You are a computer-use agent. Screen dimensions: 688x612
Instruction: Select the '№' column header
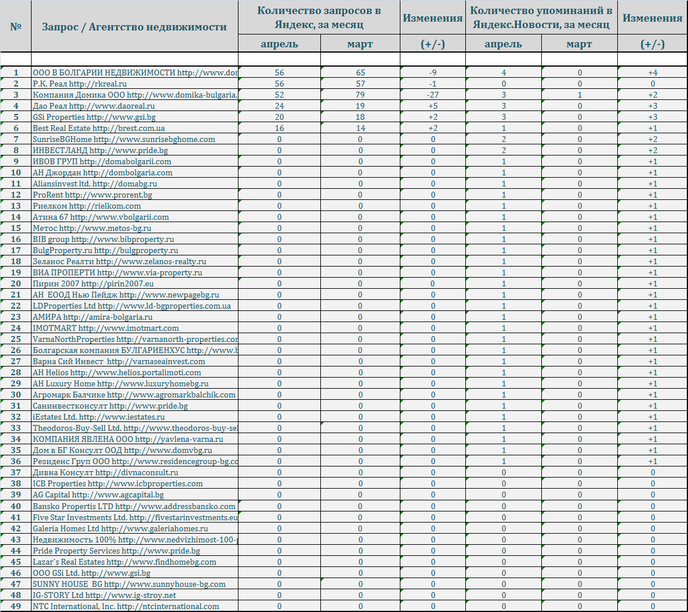point(16,27)
